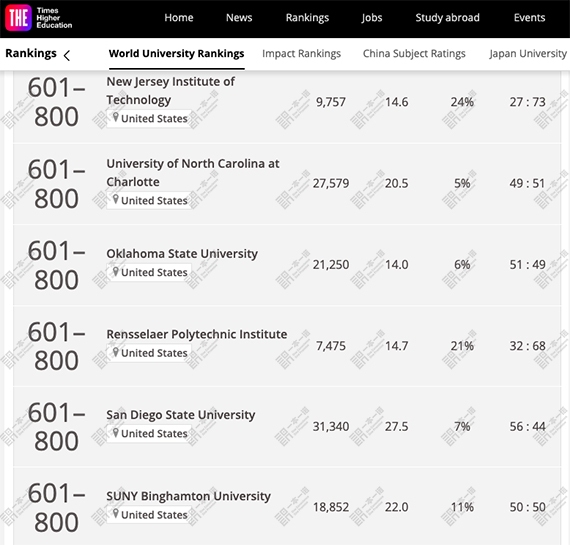Open the Rensselaer Polytechnic Institute link
This screenshot has width=570, height=545.
tap(197, 334)
